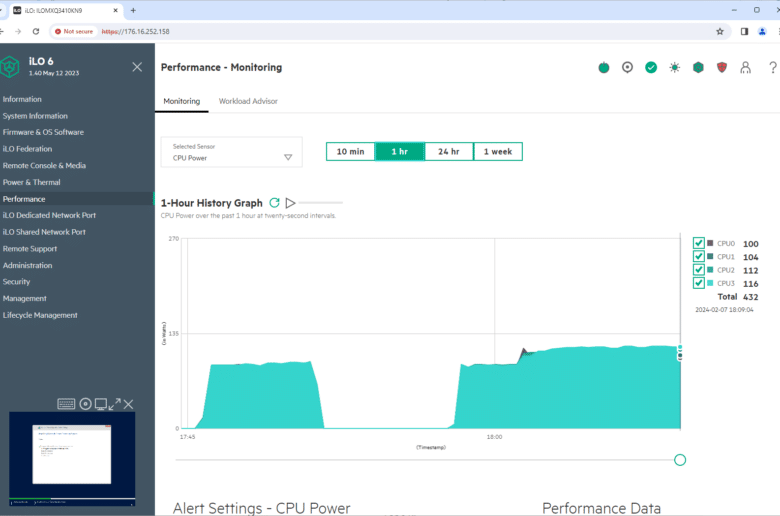Bookmark this page with star icon
The image size is (780, 516).
(720, 31)
